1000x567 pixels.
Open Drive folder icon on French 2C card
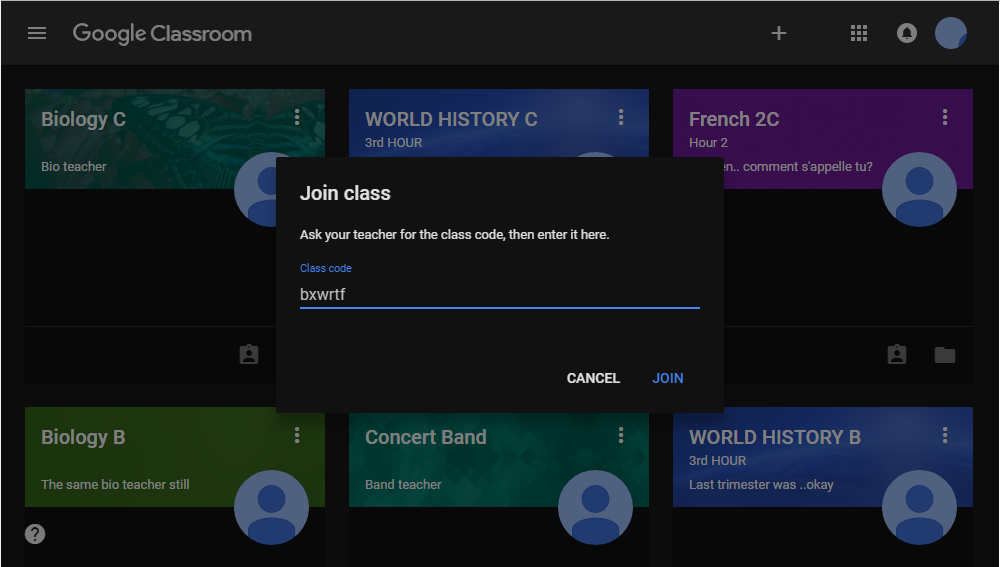click(945, 355)
